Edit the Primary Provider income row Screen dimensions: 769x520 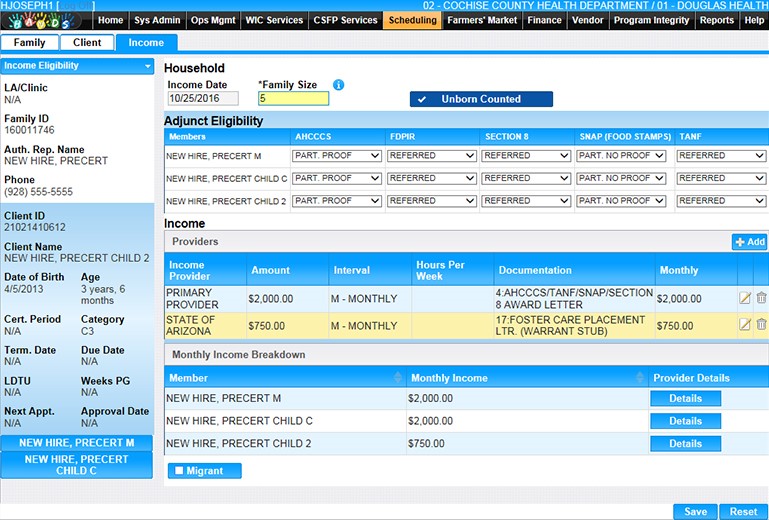[x=744, y=298]
